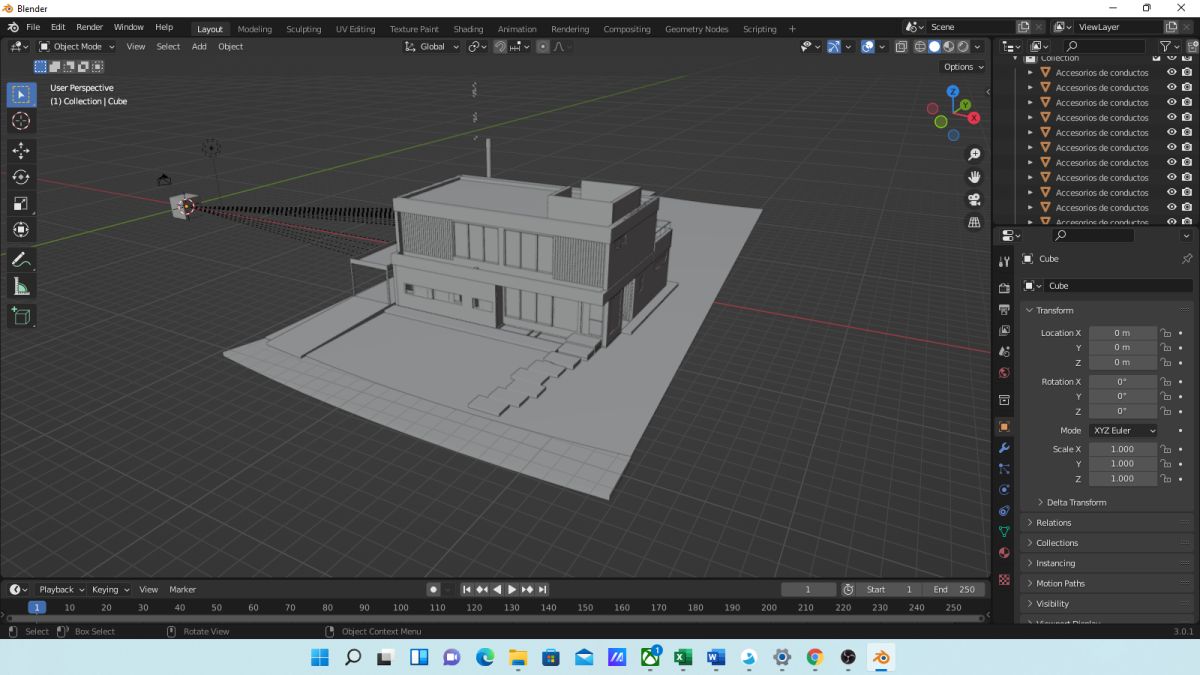This screenshot has height=675, width=1200.
Task: Open the World properties tab
Action: click(x=1004, y=373)
